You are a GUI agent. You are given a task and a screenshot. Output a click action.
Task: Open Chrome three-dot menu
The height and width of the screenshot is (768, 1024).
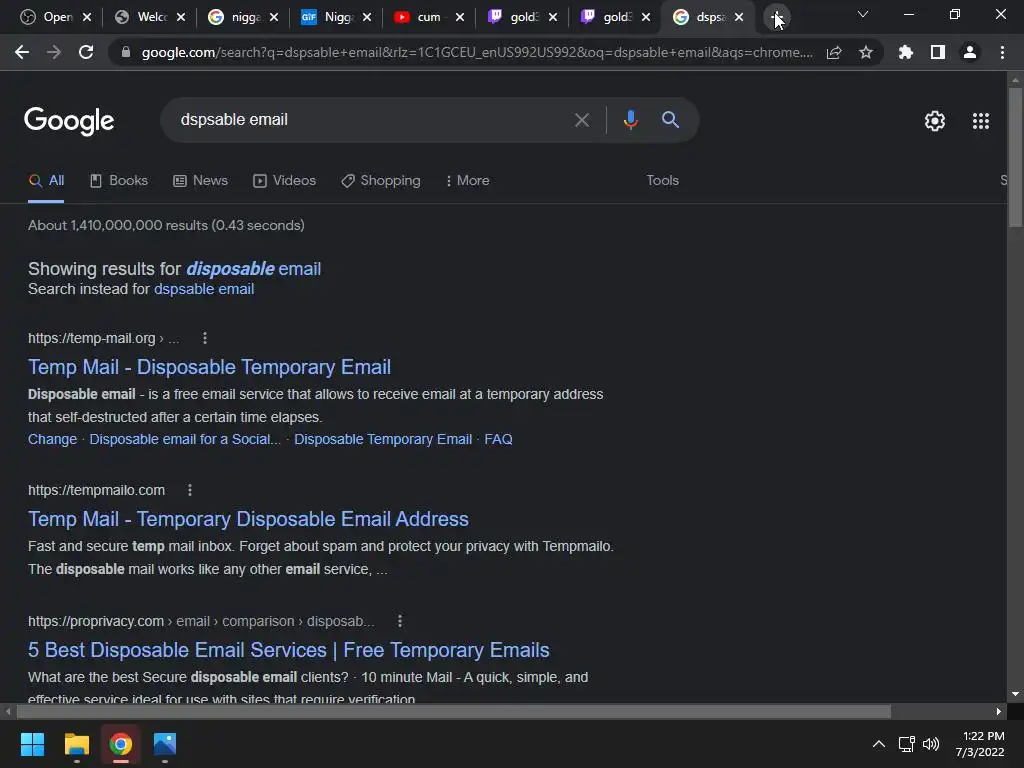1002,52
